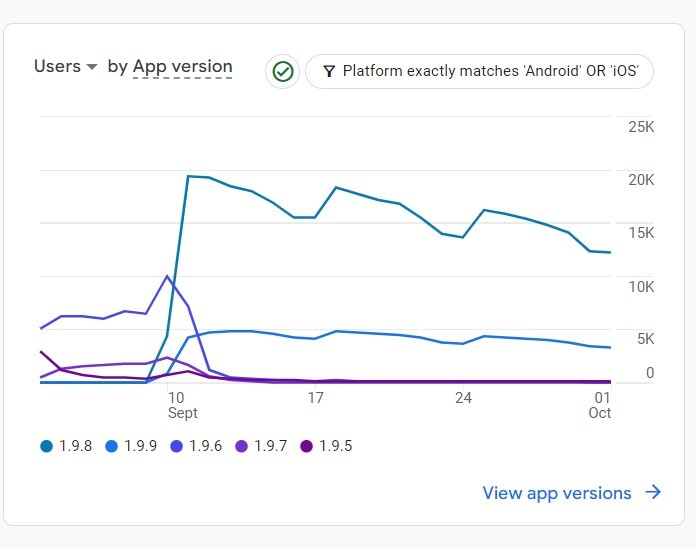Click the funnel icon in the Platform filter
The height and width of the screenshot is (548, 696).
(329, 72)
